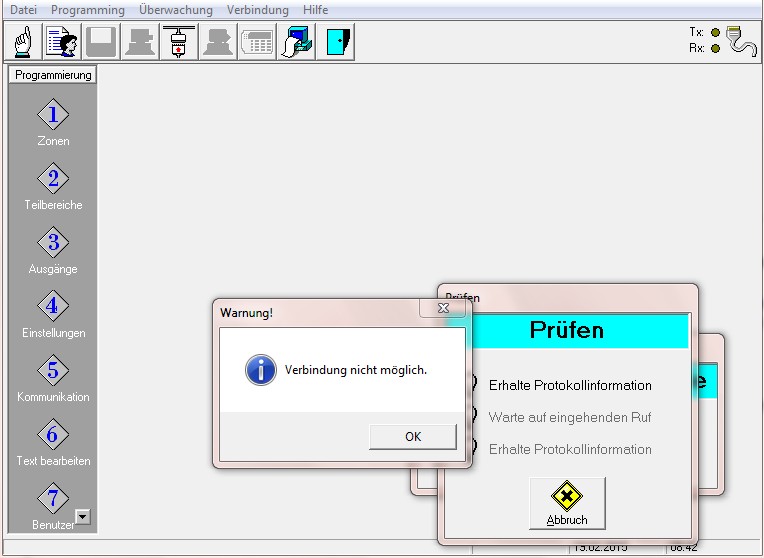Open Zonen programming step 1
This screenshot has width=764, height=558.
(53, 115)
